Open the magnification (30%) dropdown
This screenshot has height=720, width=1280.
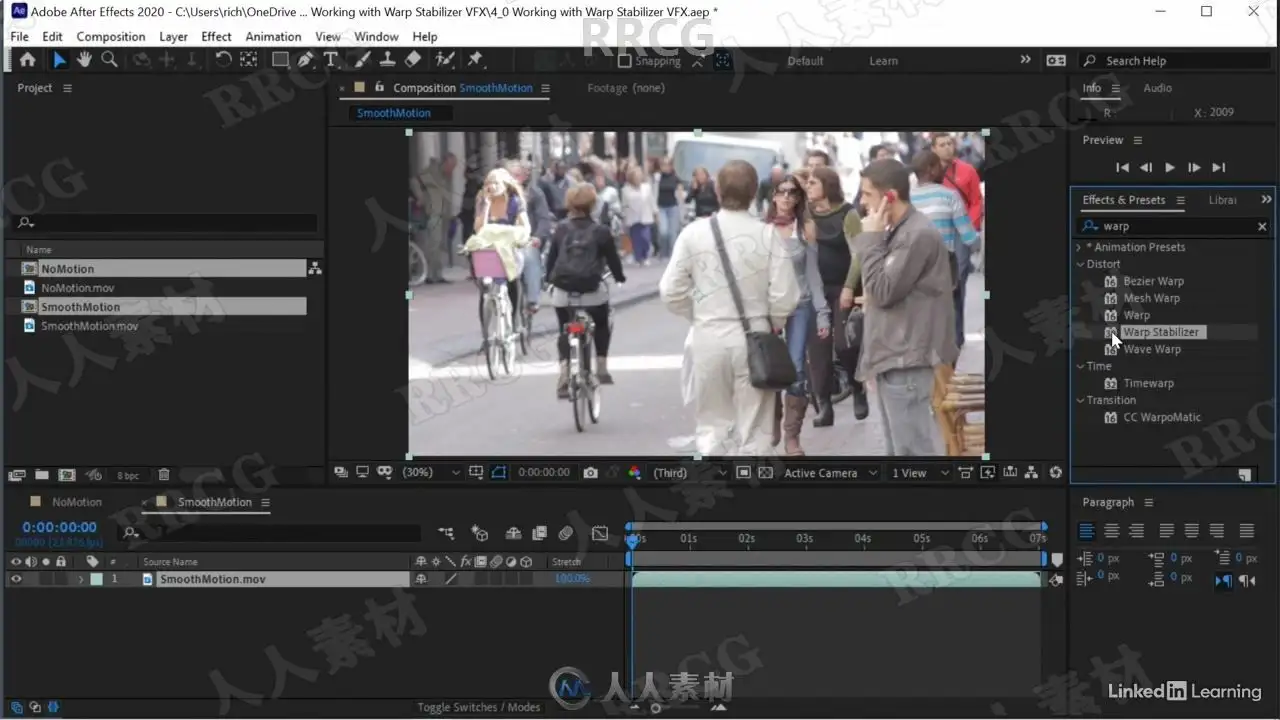coord(431,473)
